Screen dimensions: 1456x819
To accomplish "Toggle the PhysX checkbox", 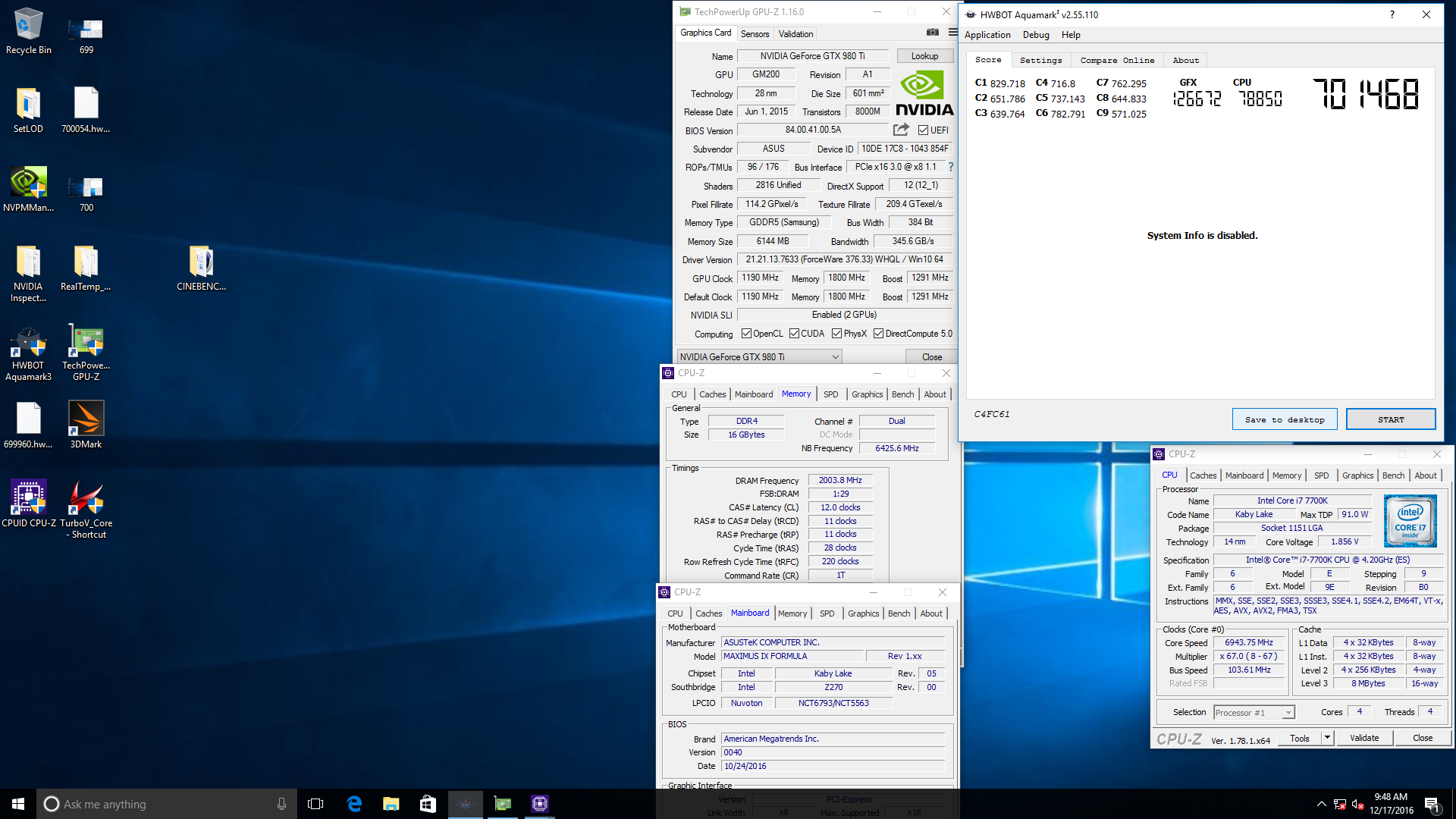I will point(836,334).
